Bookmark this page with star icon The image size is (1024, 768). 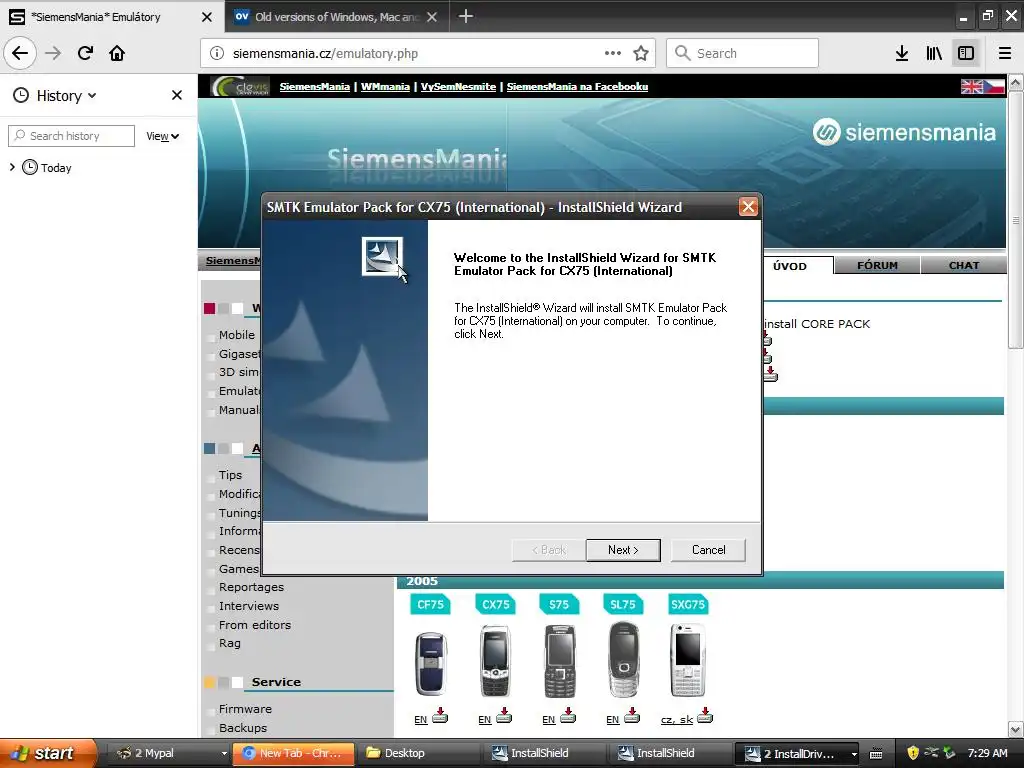641,53
